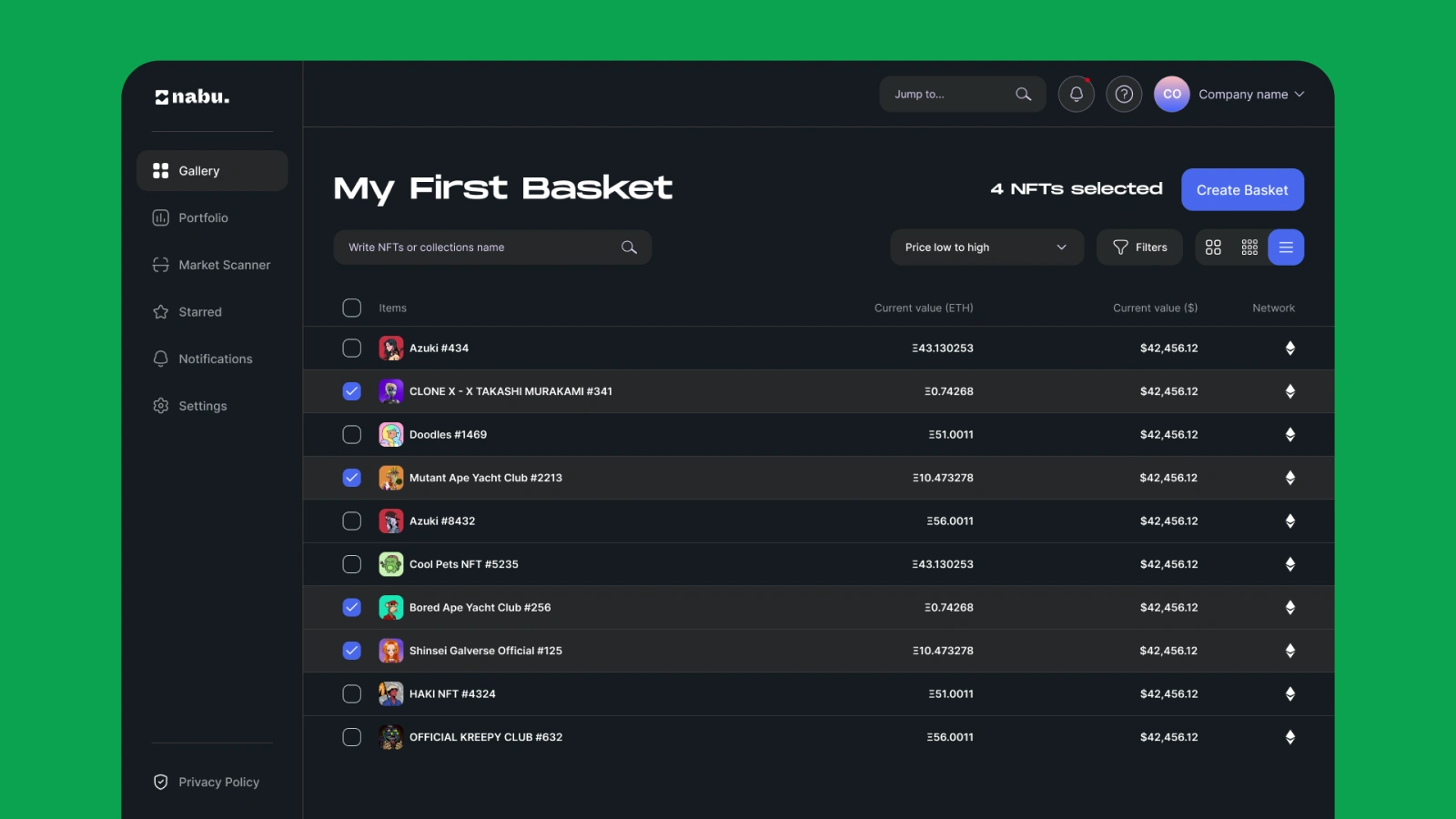Click Ethereum icon for Cool Pets NFT #5235

click(1289, 564)
